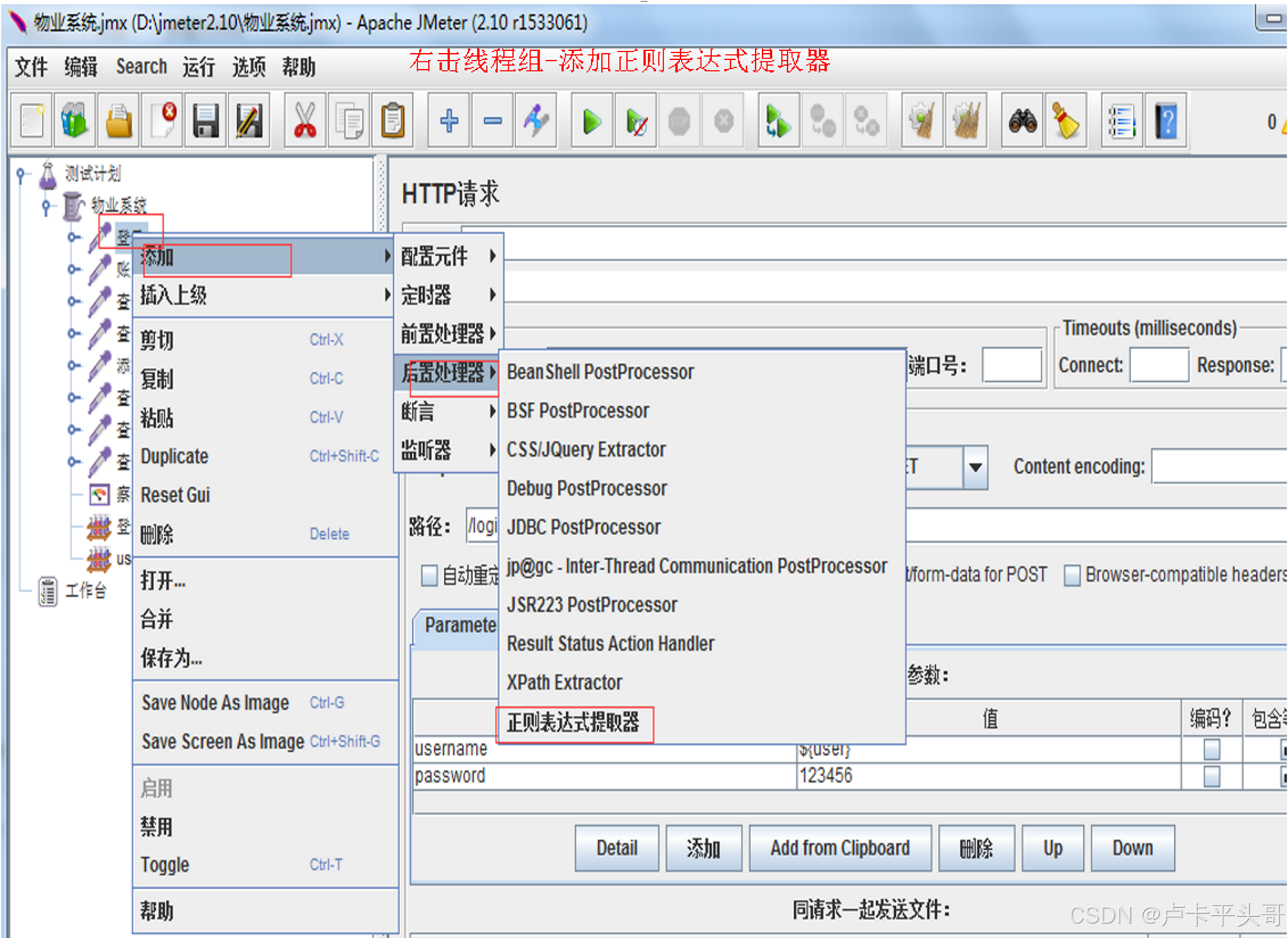
Task: Click the Cut scissors icon
Action: [305, 121]
